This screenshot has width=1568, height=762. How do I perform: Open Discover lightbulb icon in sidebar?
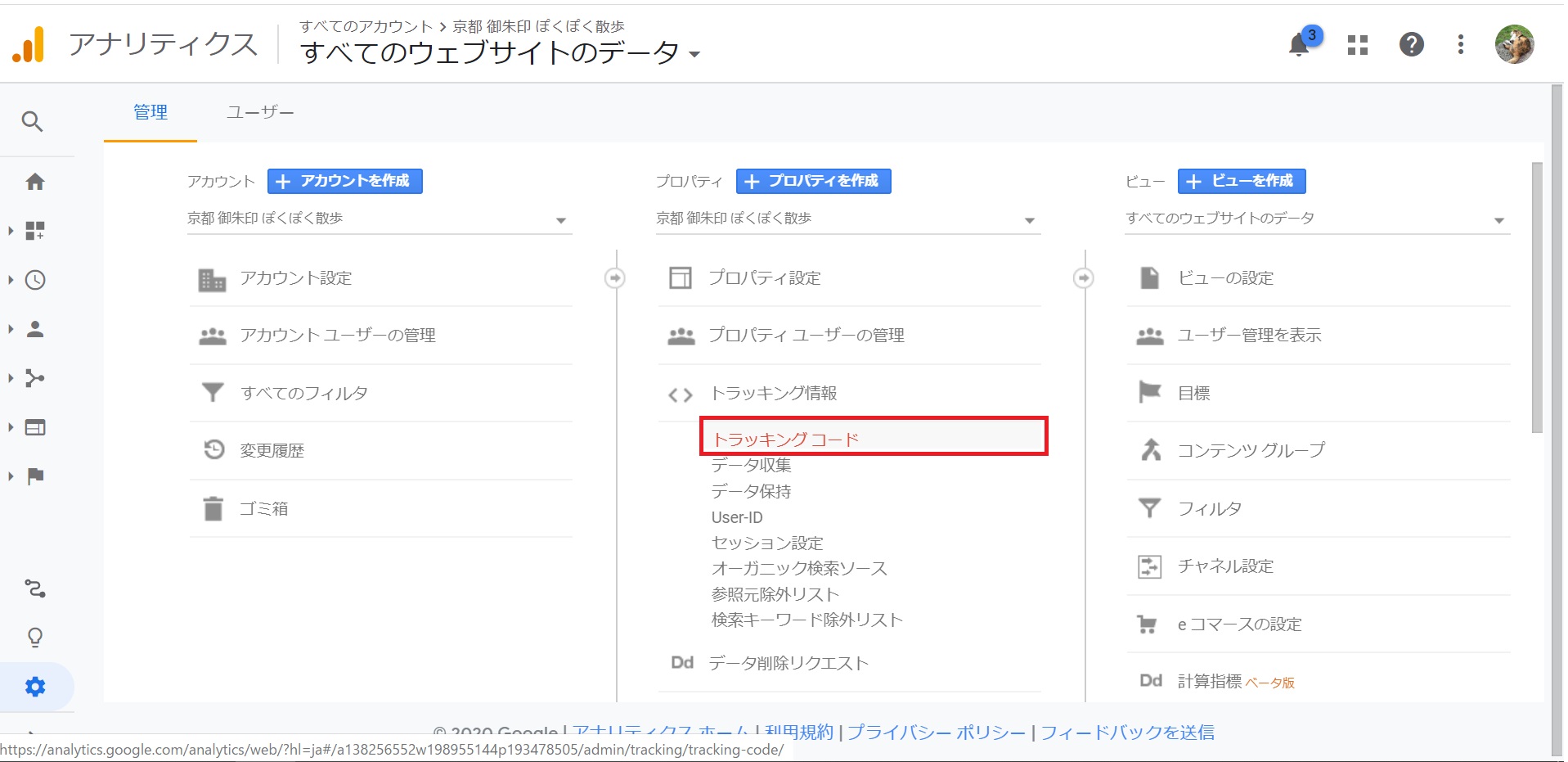tap(35, 638)
